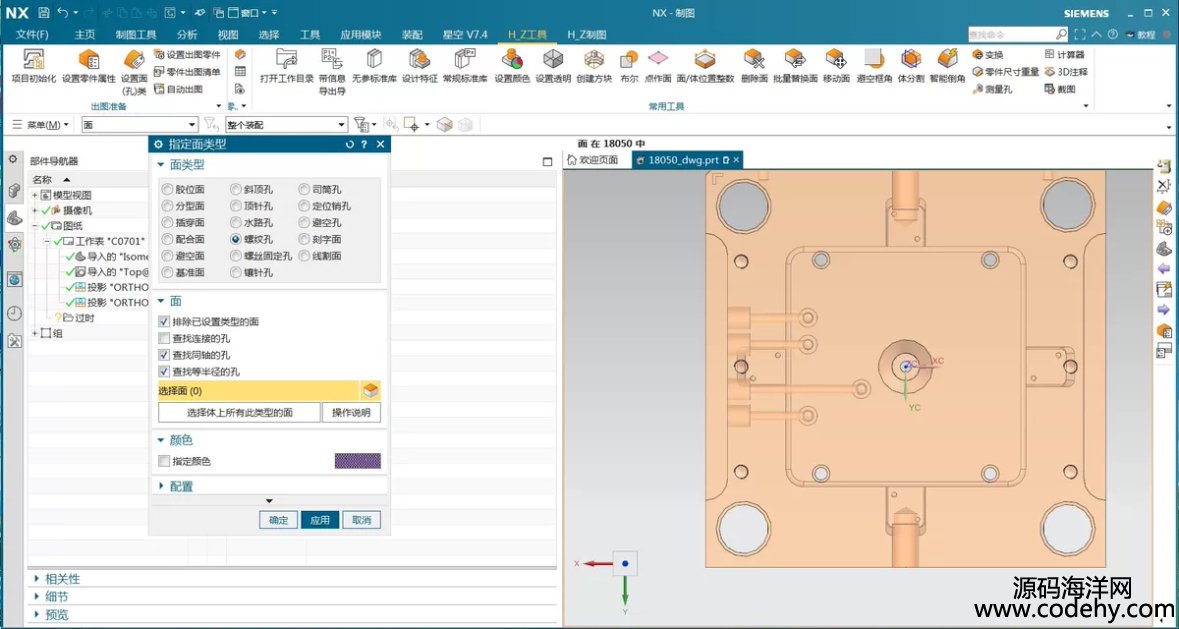1179x629 pixels.
Task: Uncheck 排除已设置类型的面
Action: [164, 322]
